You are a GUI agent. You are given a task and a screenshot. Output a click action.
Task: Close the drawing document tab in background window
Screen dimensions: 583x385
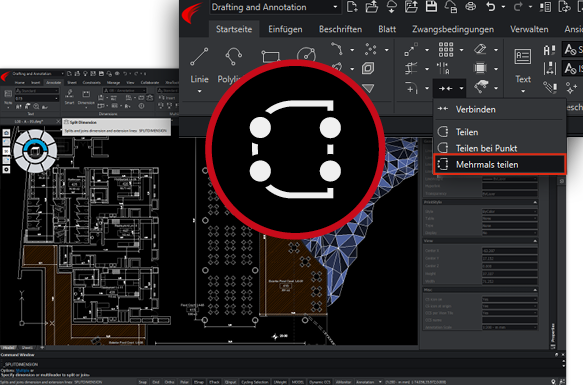[x=58, y=122]
